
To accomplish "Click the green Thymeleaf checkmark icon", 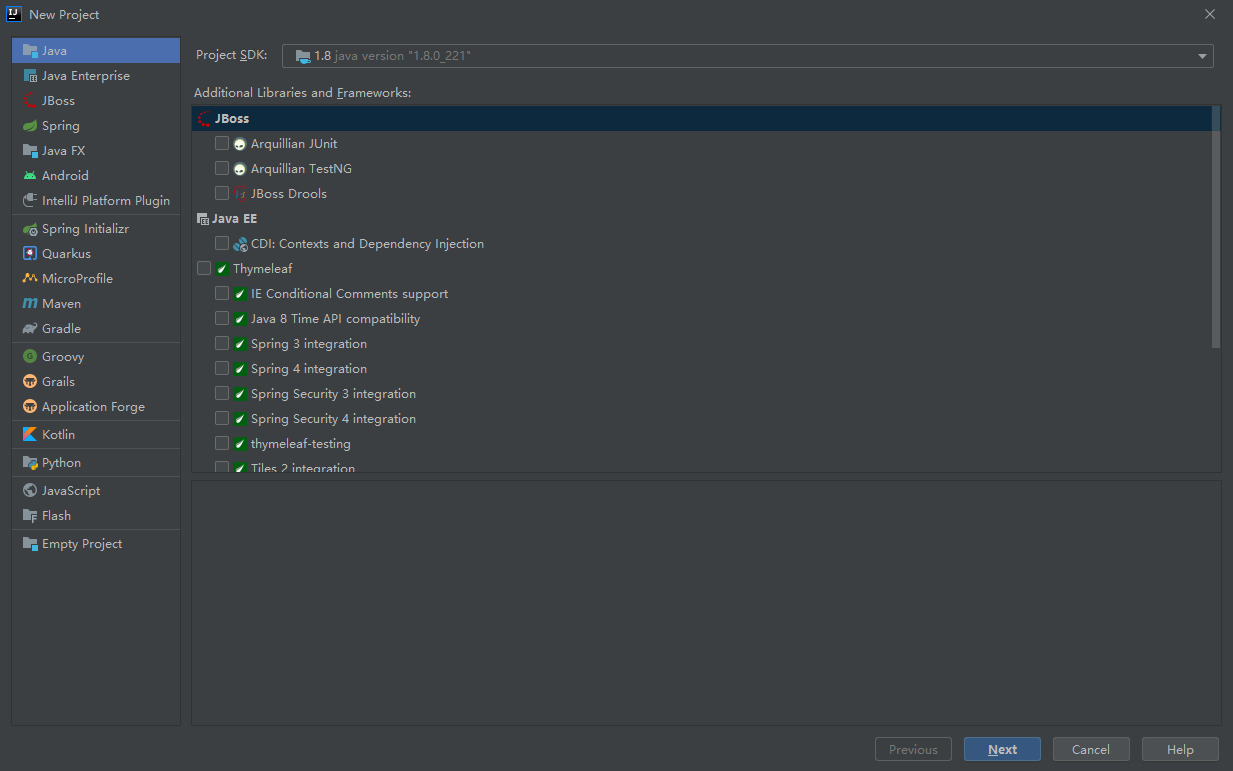I will point(222,269).
